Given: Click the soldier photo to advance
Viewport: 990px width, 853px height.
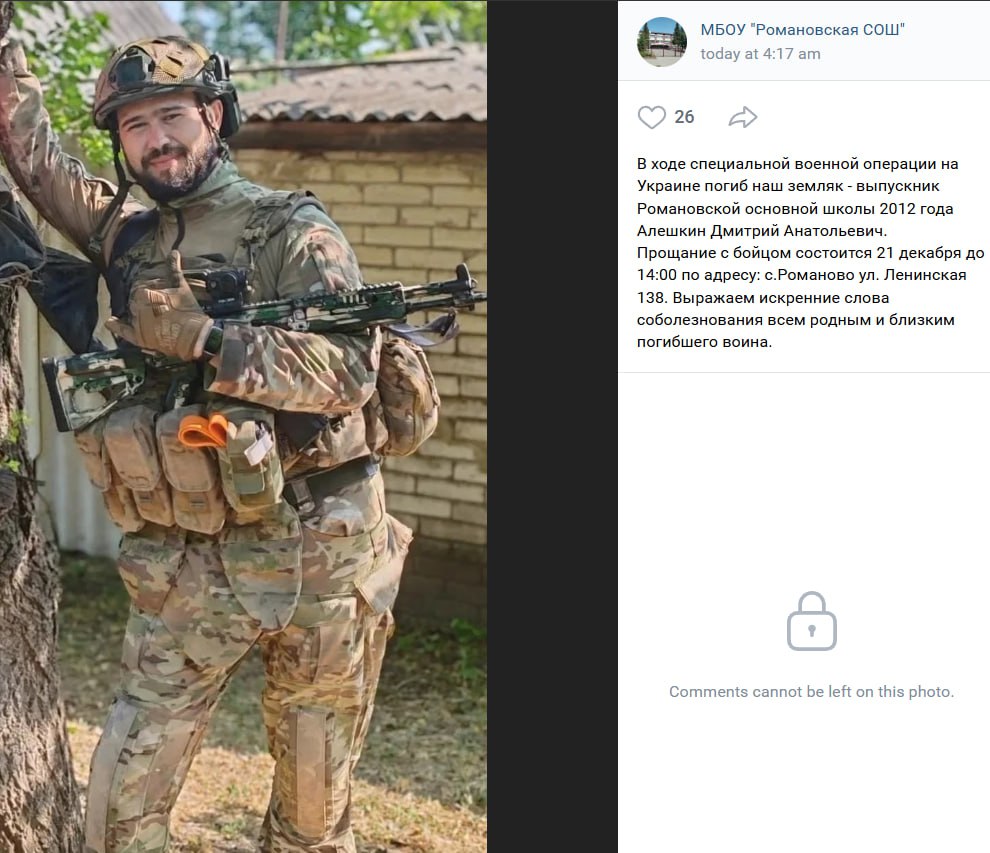Looking at the screenshot, I should tap(243, 426).
